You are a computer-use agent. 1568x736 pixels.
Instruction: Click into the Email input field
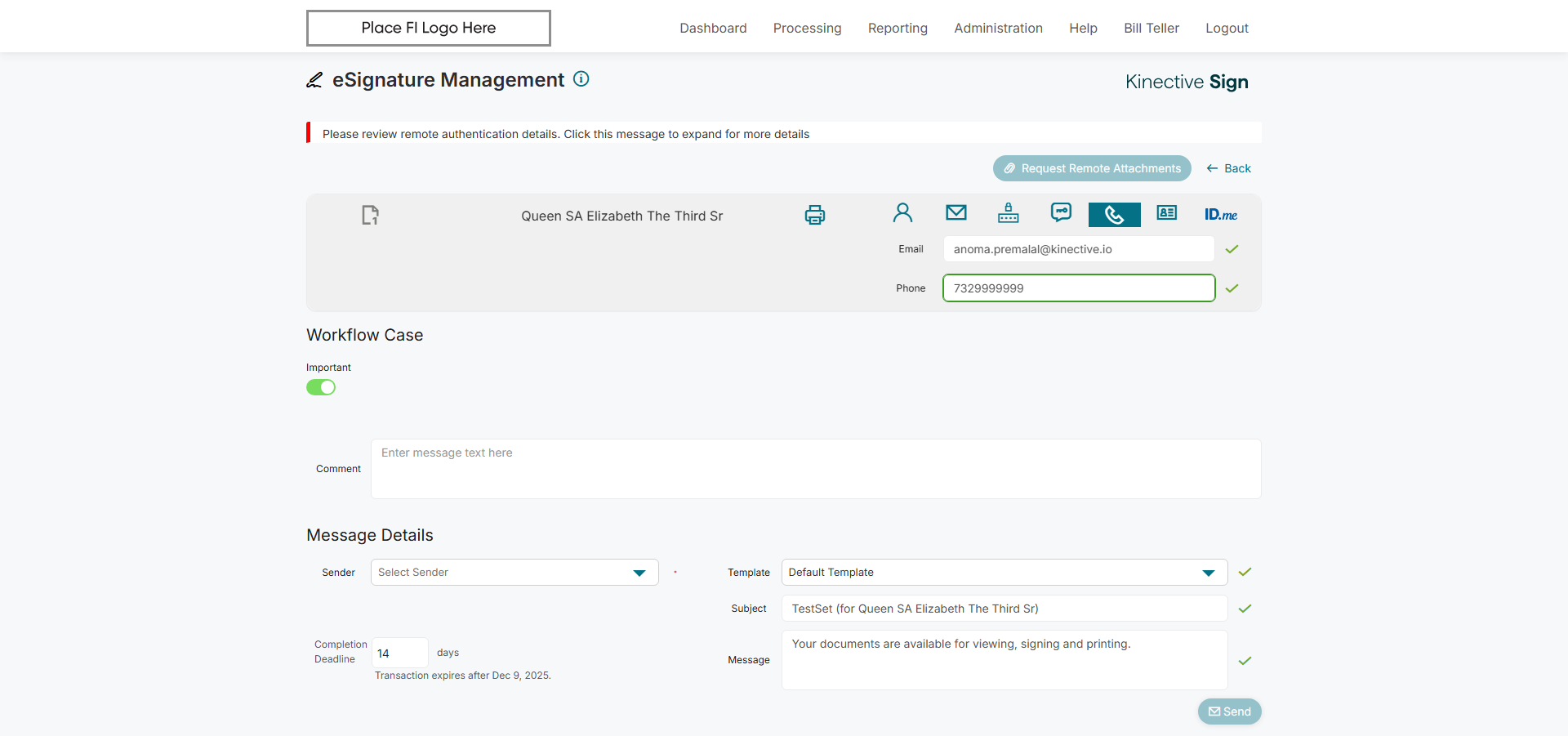(x=1079, y=249)
